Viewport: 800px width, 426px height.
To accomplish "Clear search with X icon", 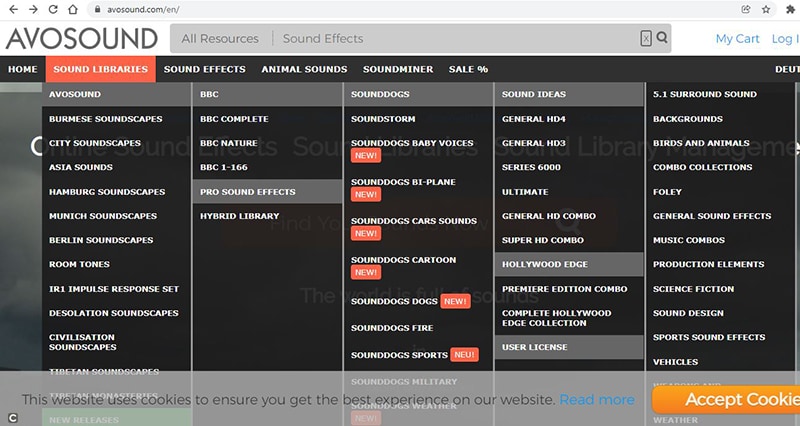I will pos(646,38).
